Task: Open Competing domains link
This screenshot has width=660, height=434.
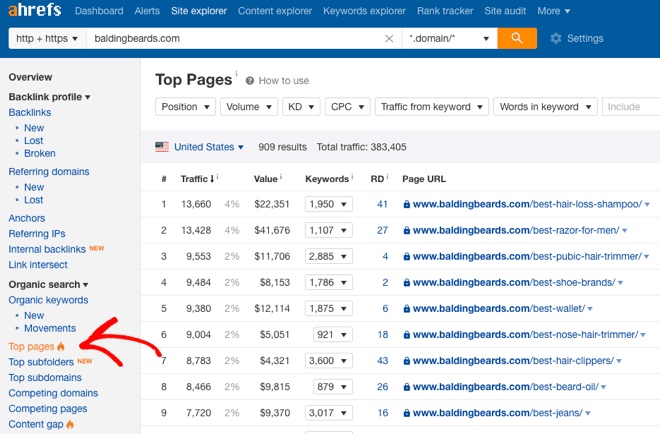Action: click(53, 393)
